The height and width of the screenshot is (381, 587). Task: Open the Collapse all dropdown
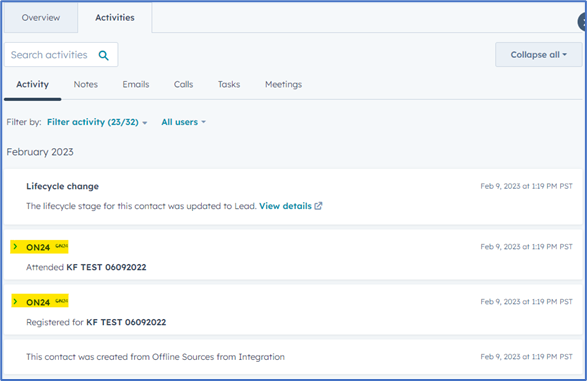pyautogui.click(x=539, y=55)
